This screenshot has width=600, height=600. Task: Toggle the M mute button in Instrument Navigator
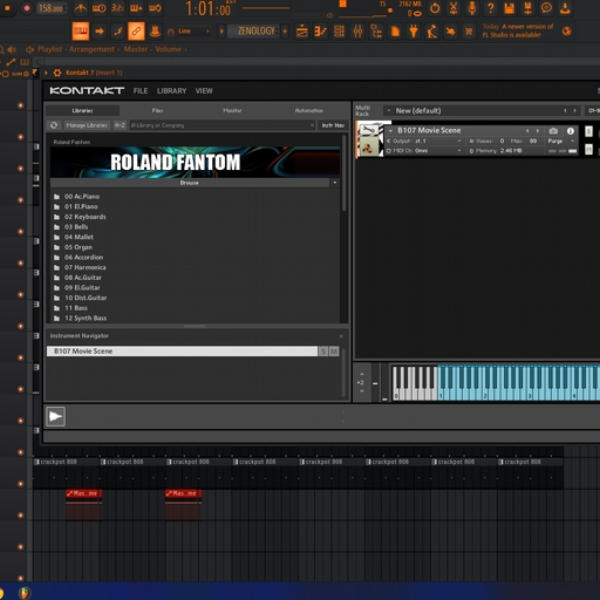[x=334, y=351]
